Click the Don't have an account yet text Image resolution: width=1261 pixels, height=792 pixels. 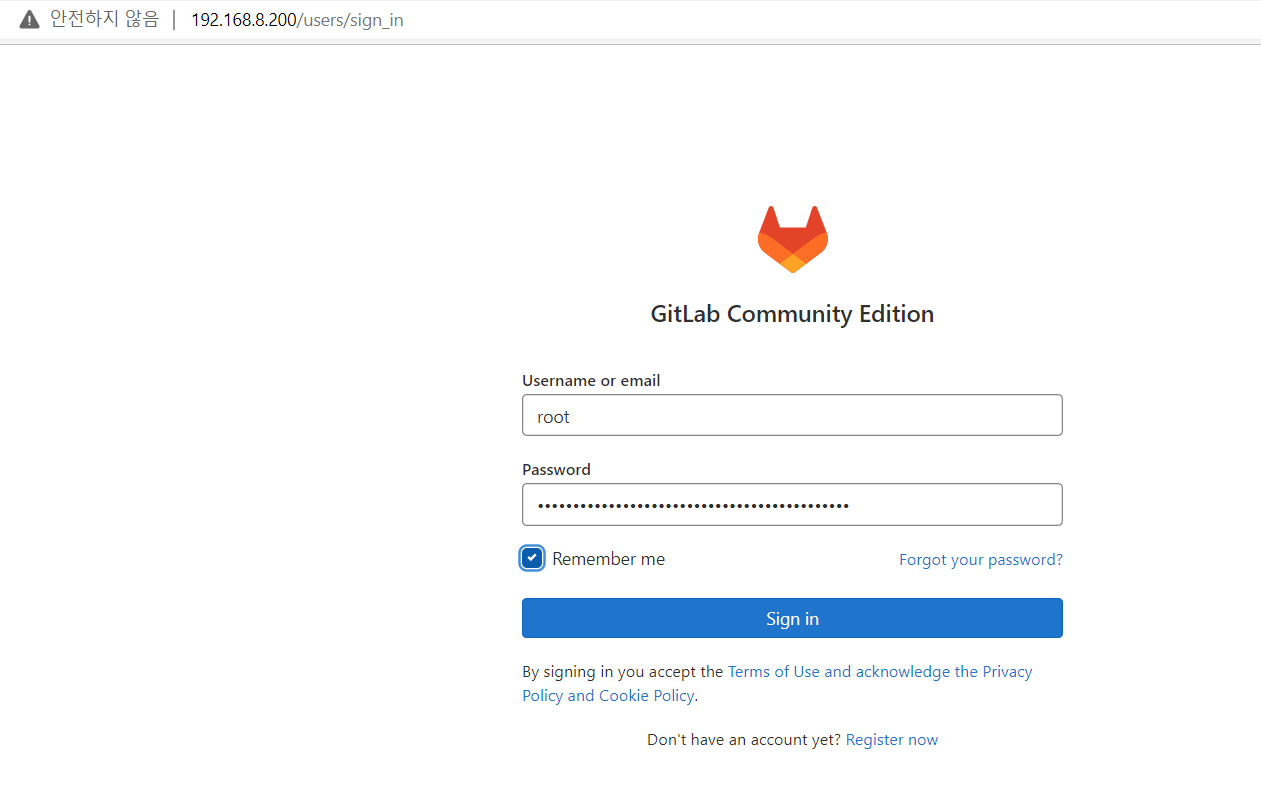(x=744, y=740)
